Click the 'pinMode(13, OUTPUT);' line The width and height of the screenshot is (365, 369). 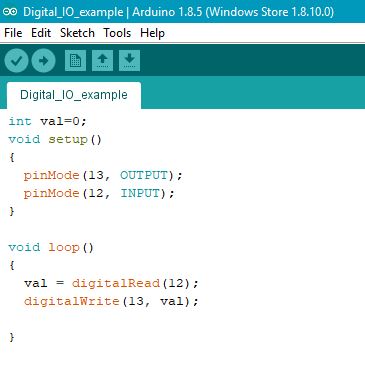tap(103, 175)
